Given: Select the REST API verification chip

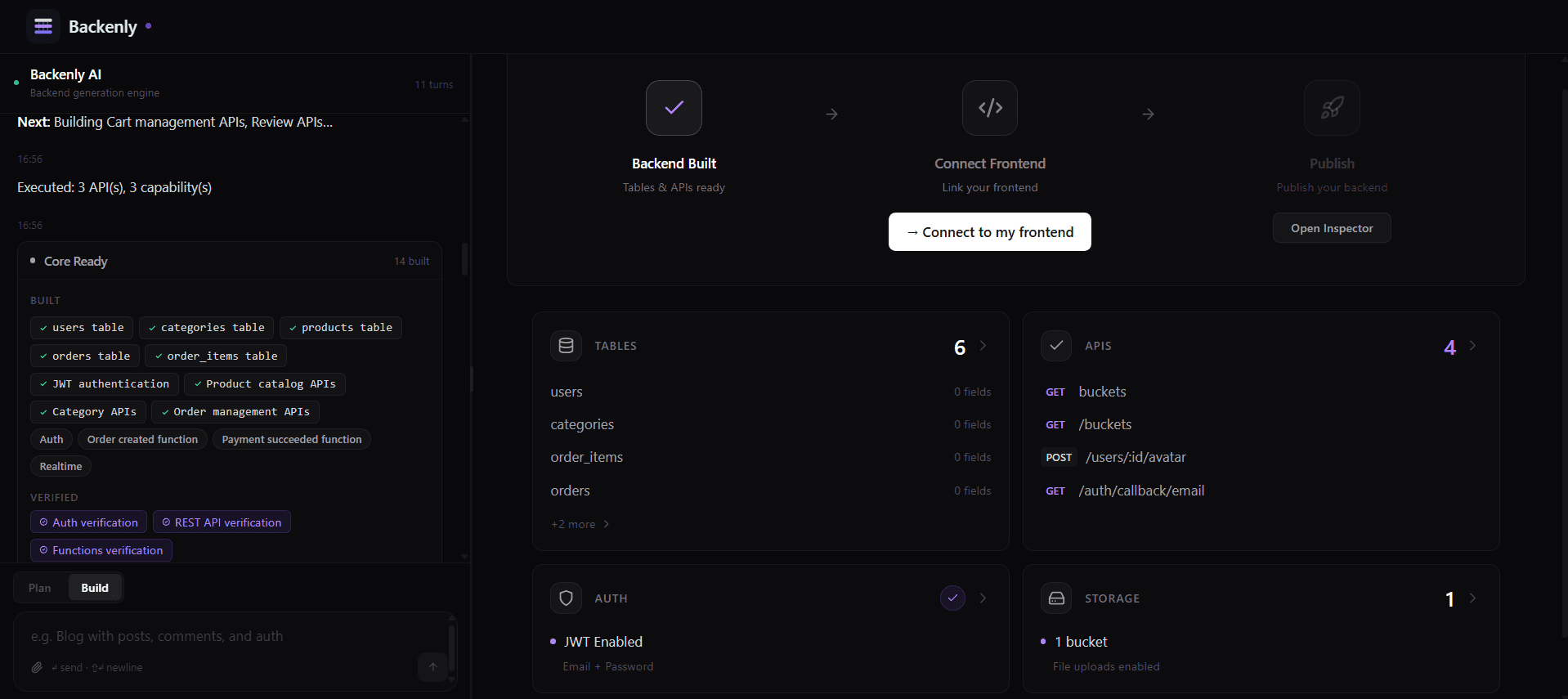Looking at the screenshot, I should tap(222, 522).
